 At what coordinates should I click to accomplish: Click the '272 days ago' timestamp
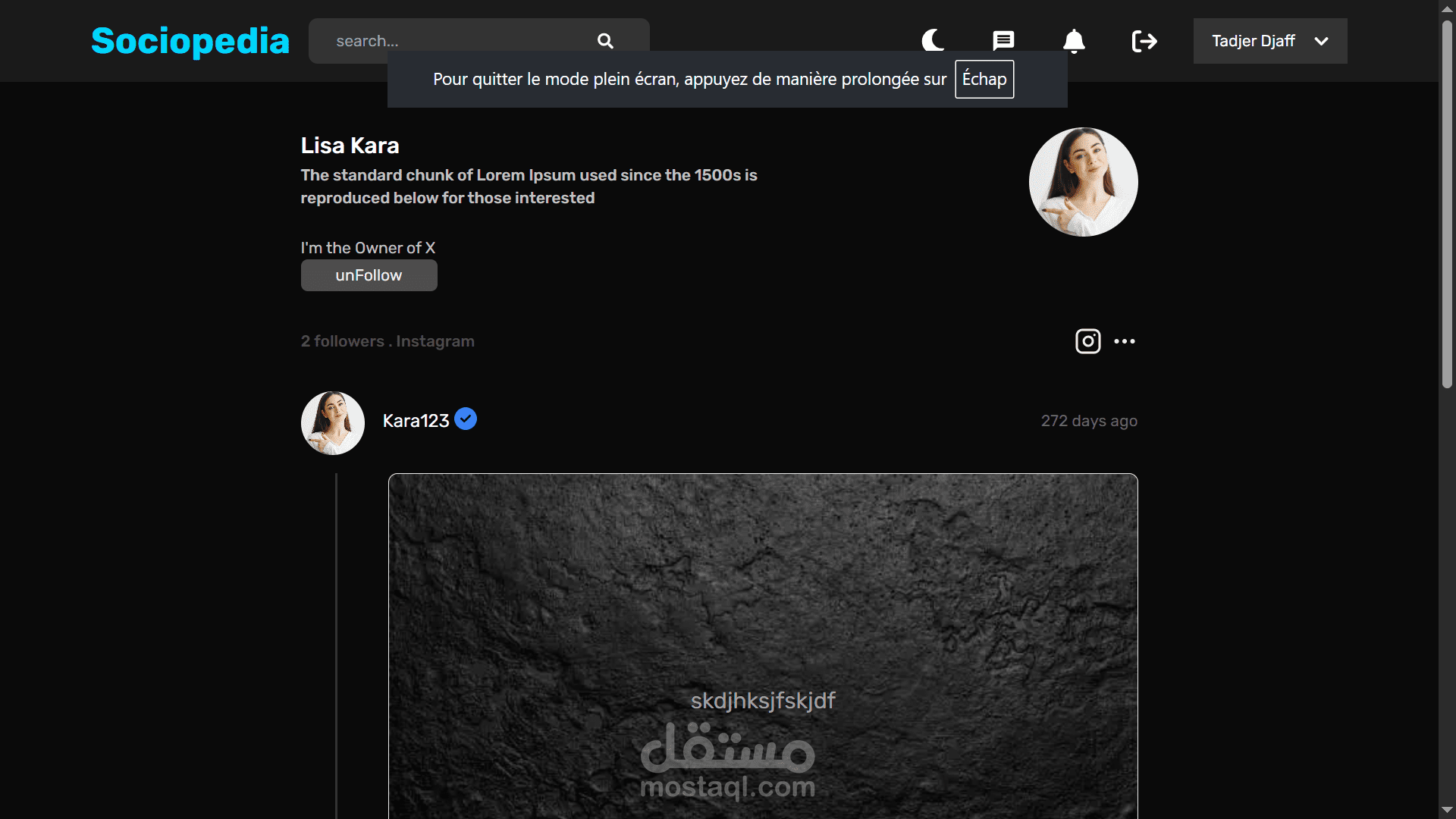(1089, 421)
